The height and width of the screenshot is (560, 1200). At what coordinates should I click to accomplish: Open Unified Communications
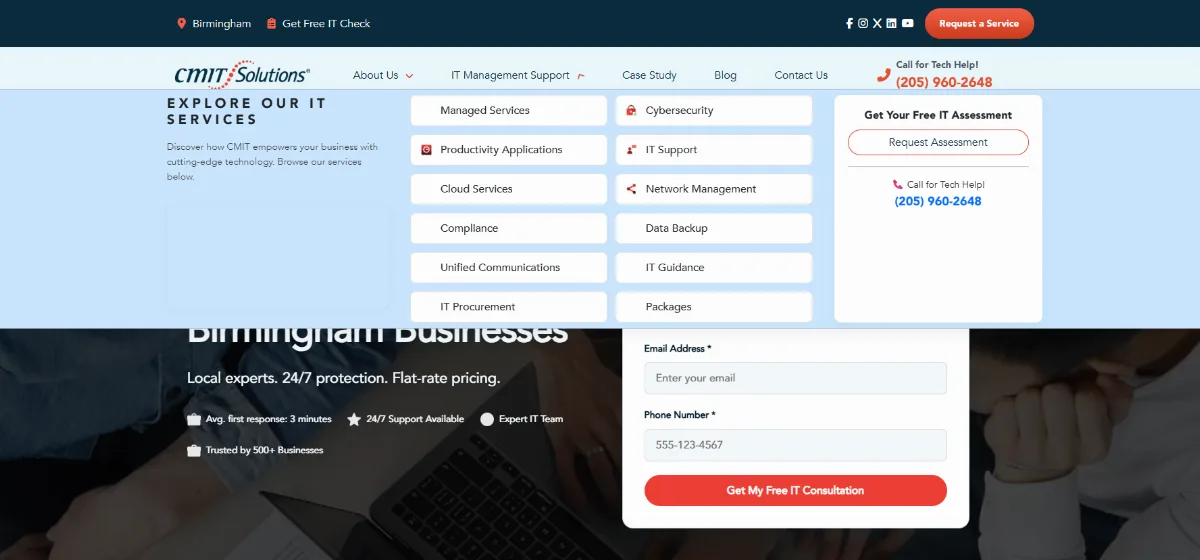point(509,267)
